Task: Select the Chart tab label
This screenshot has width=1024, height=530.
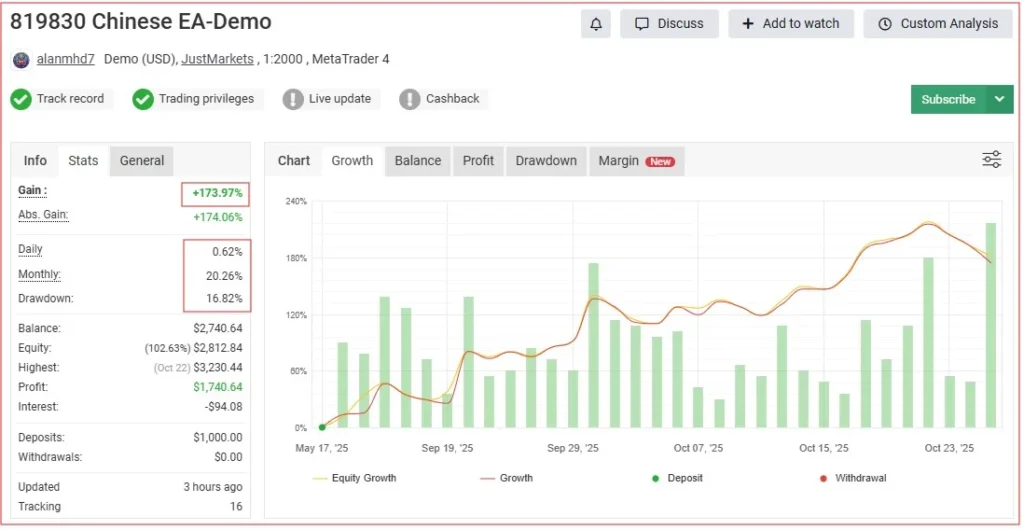Action: coord(294,161)
